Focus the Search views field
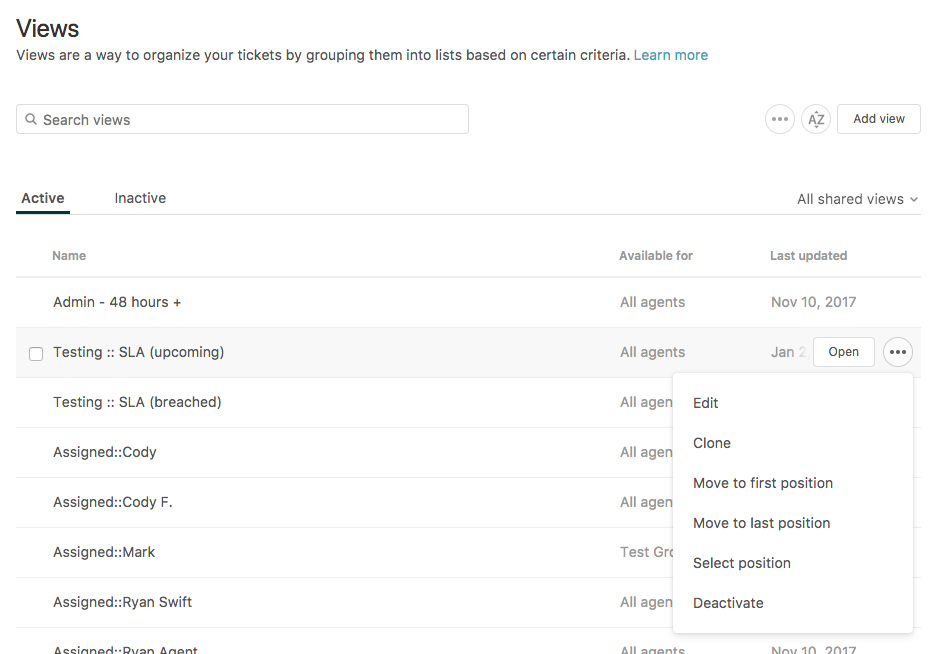The height and width of the screenshot is (654, 933). [242, 119]
